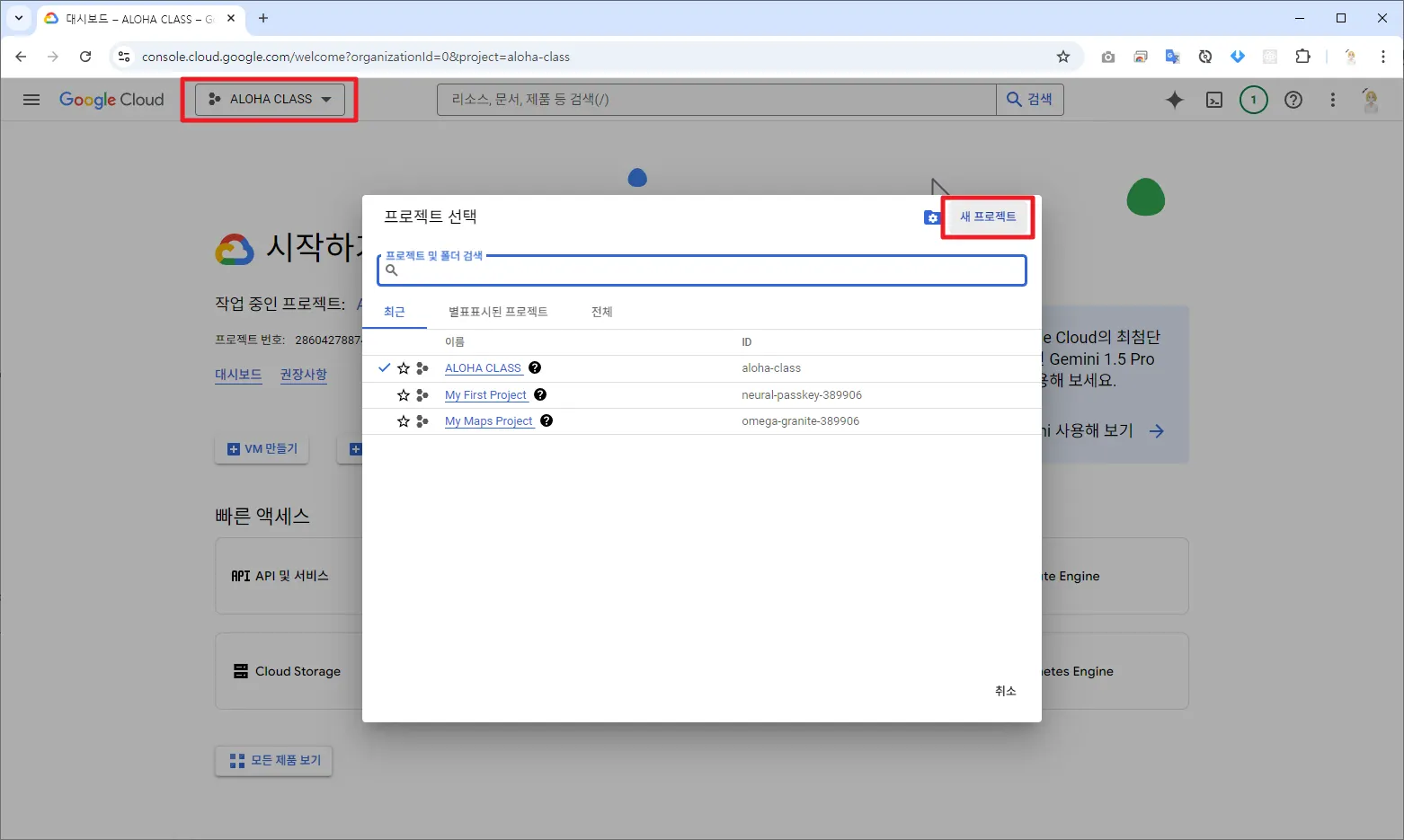Viewport: 1404px width, 840px height.
Task: Go back to previous page
Action: [21, 57]
